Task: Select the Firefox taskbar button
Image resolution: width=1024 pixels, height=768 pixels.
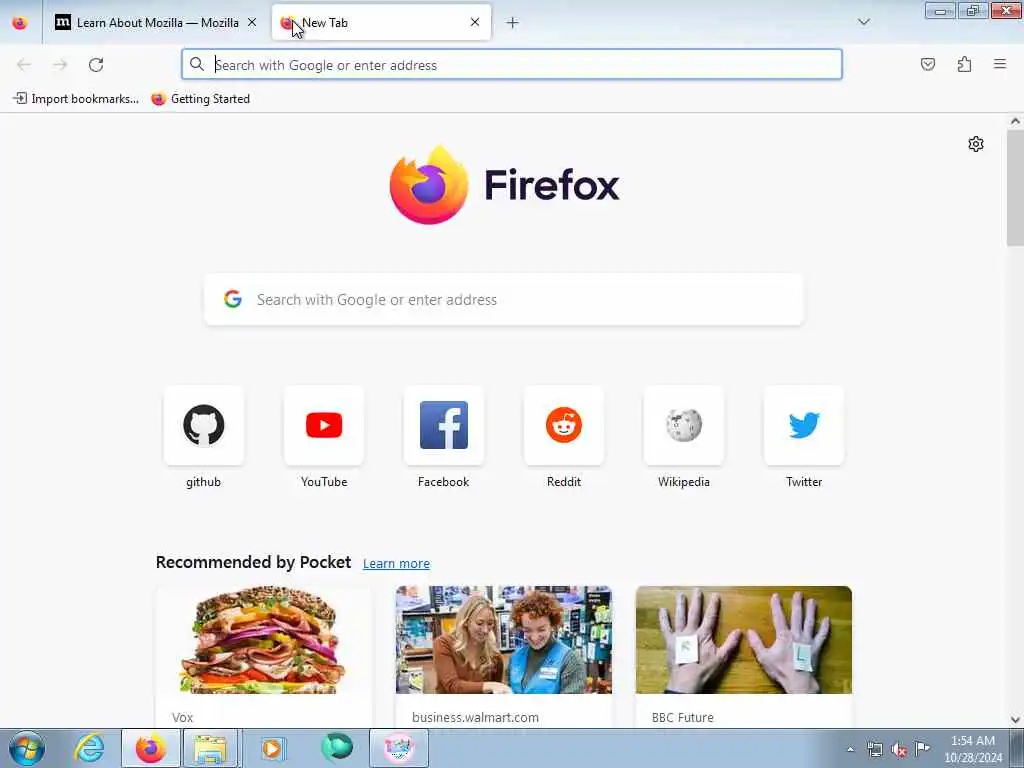Action: point(151,748)
